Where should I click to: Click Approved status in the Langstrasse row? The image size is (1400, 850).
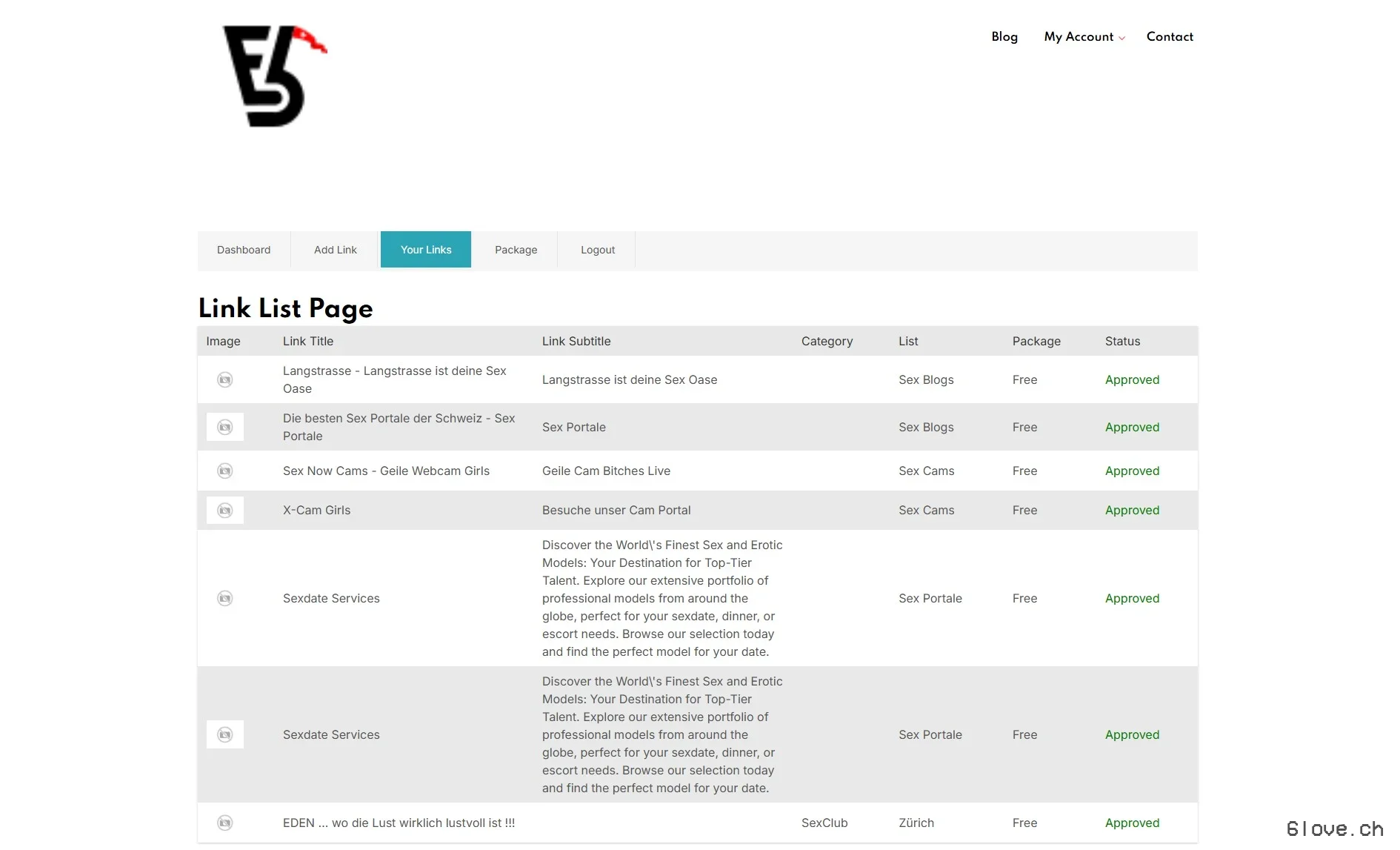point(1132,379)
